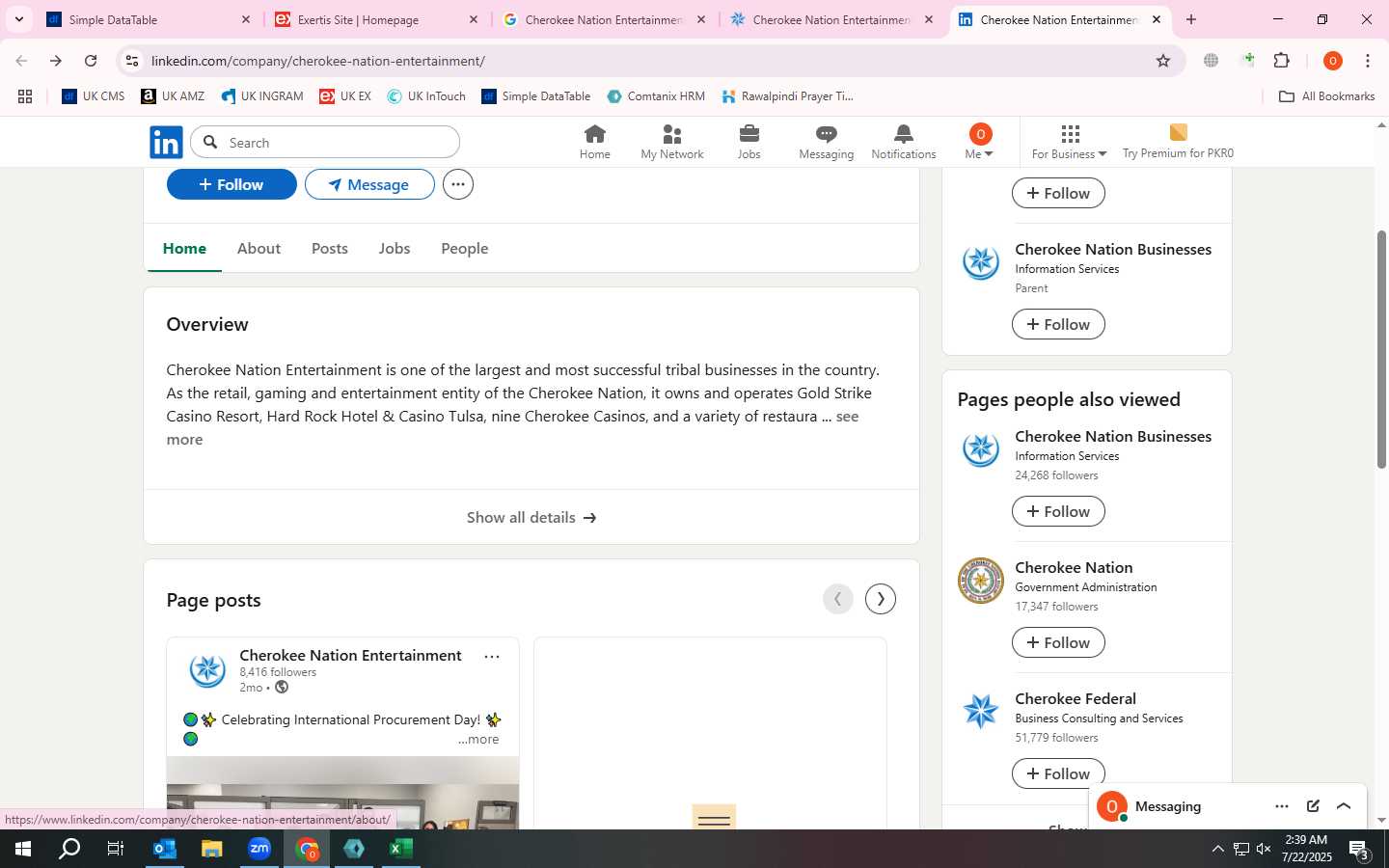The height and width of the screenshot is (868, 1389).
Task: Open Cherokee Federal star logo
Action: pyautogui.click(x=981, y=712)
